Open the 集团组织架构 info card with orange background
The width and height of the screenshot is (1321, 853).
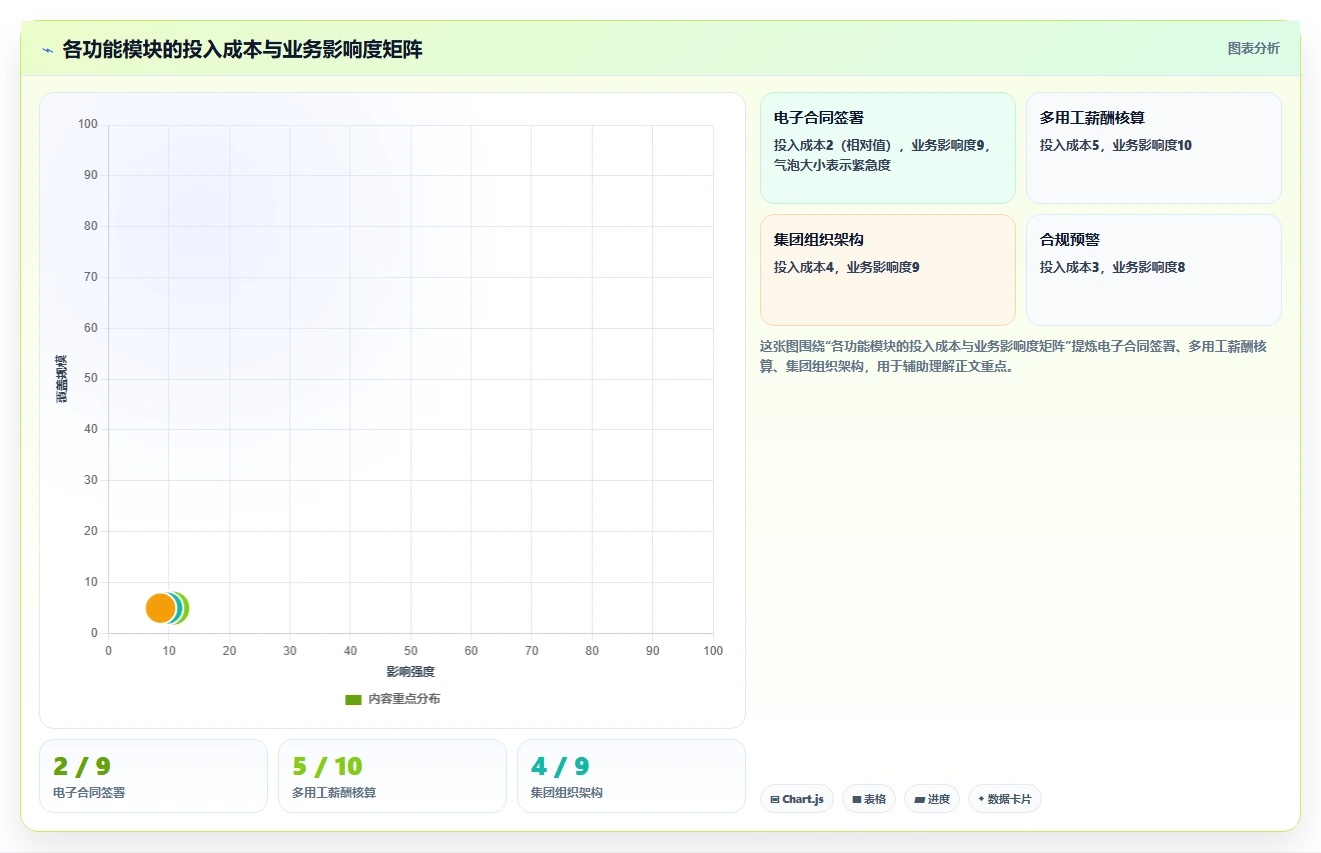click(x=887, y=270)
